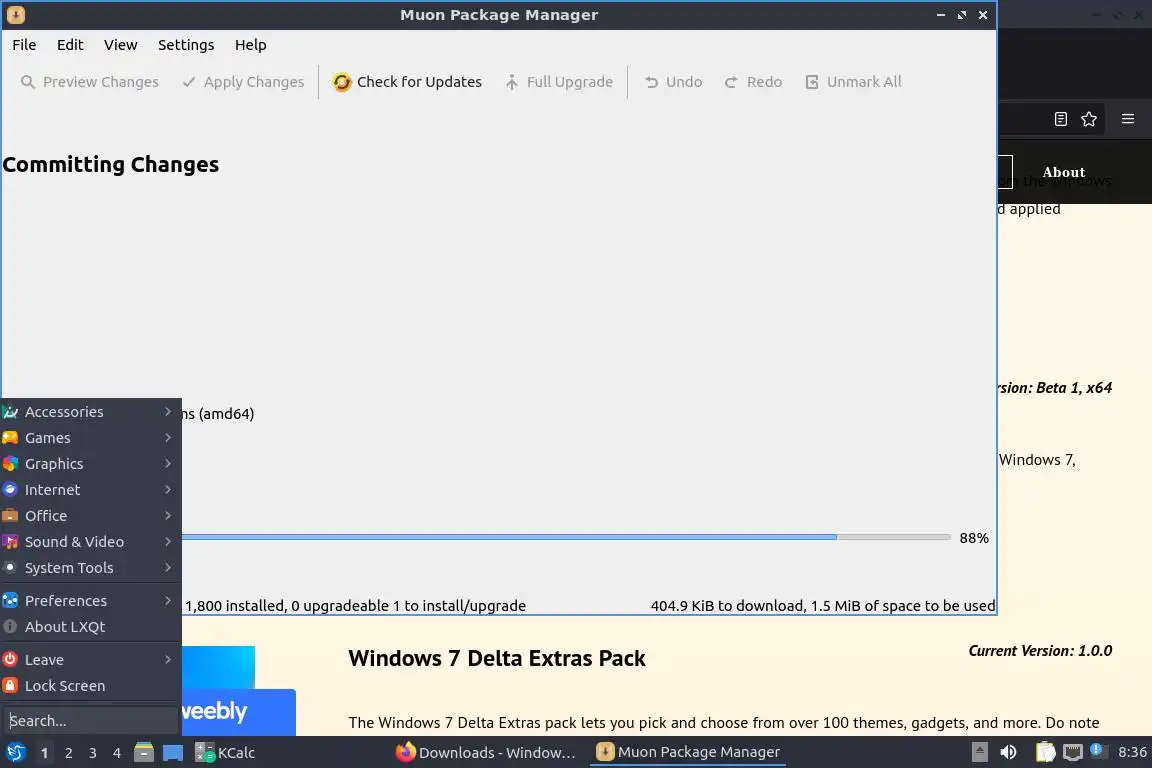Open the File menu
Viewport: 1152px width, 768px height.
(x=24, y=45)
